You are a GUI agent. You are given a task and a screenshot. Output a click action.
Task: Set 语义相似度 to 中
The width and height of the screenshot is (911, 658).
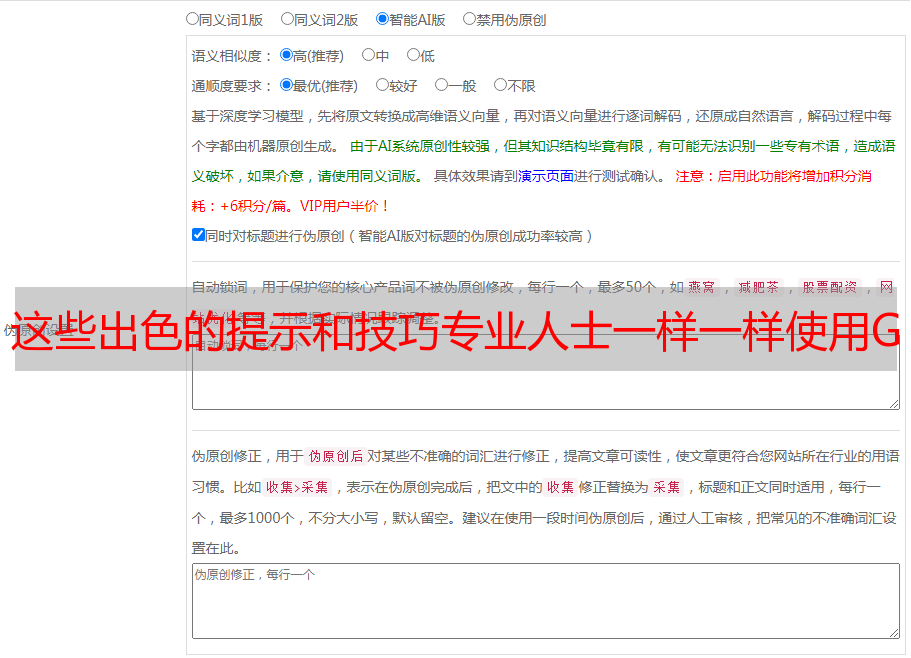point(368,55)
